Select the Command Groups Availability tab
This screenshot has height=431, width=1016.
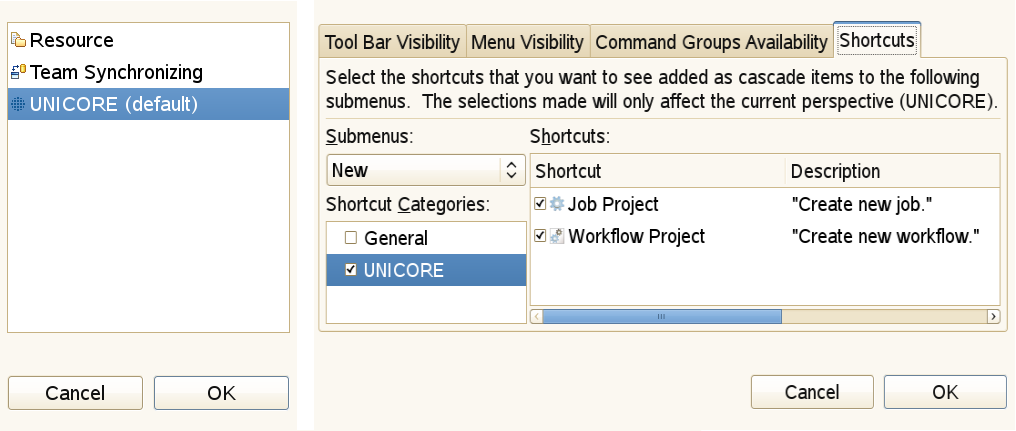click(711, 43)
